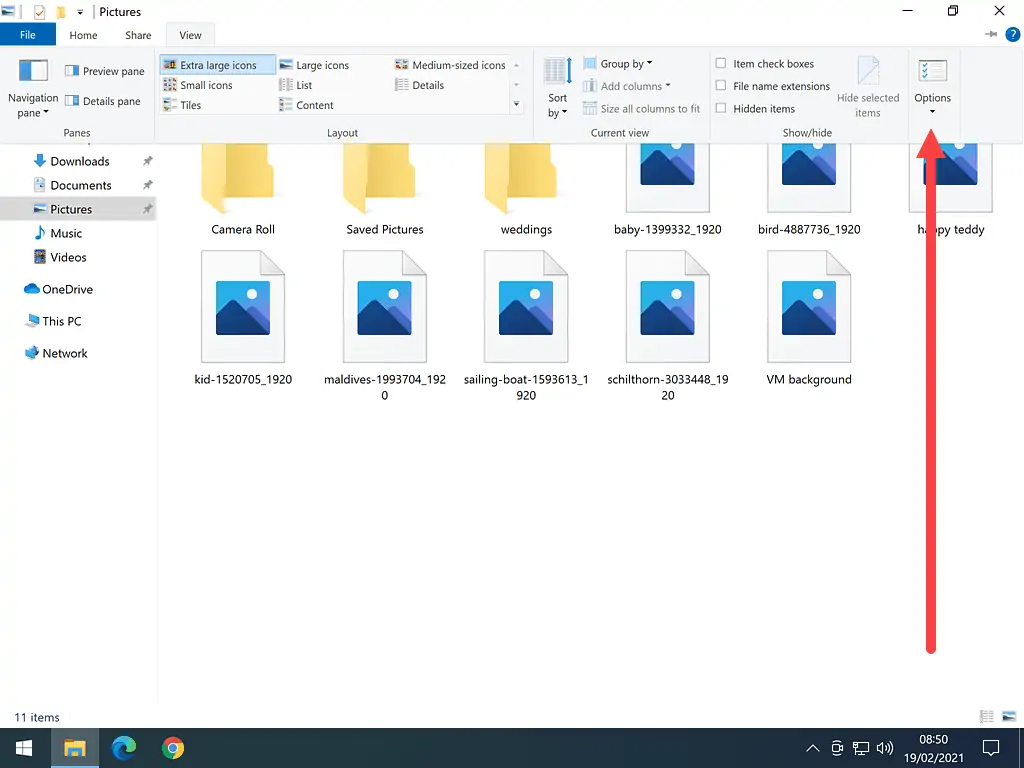Open Downloads in navigation pane
The image size is (1024, 768).
(x=79, y=161)
